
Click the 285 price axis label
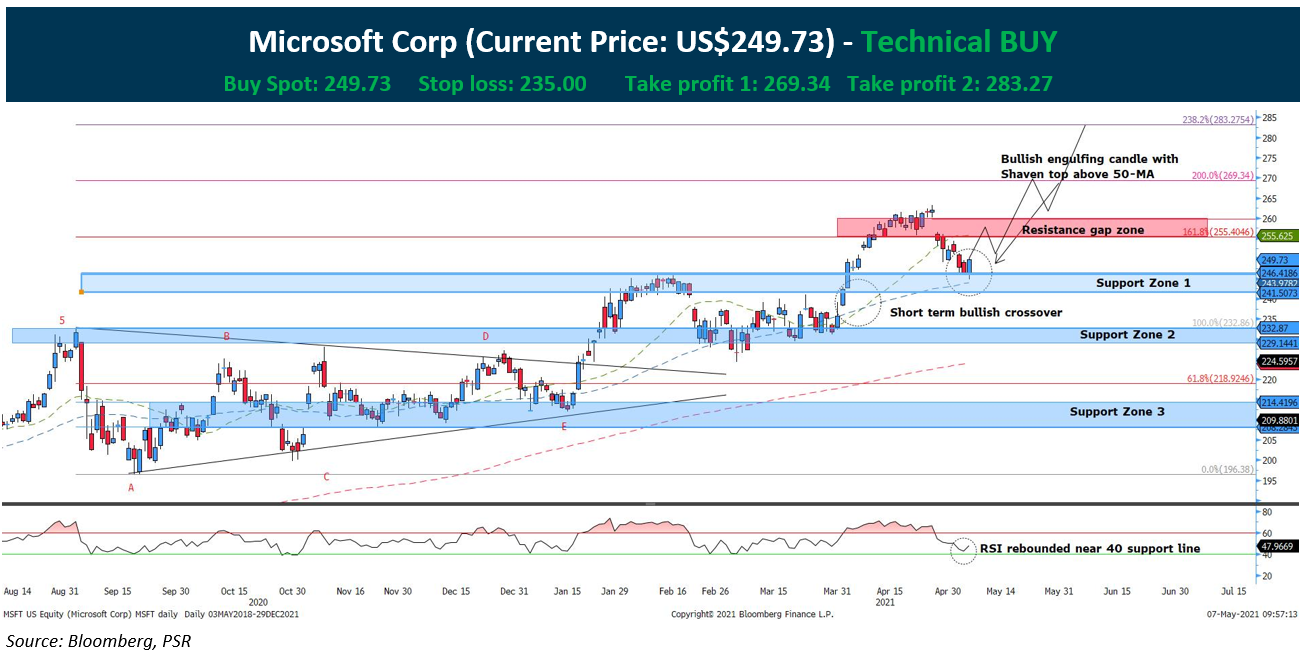click(x=1269, y=117)
